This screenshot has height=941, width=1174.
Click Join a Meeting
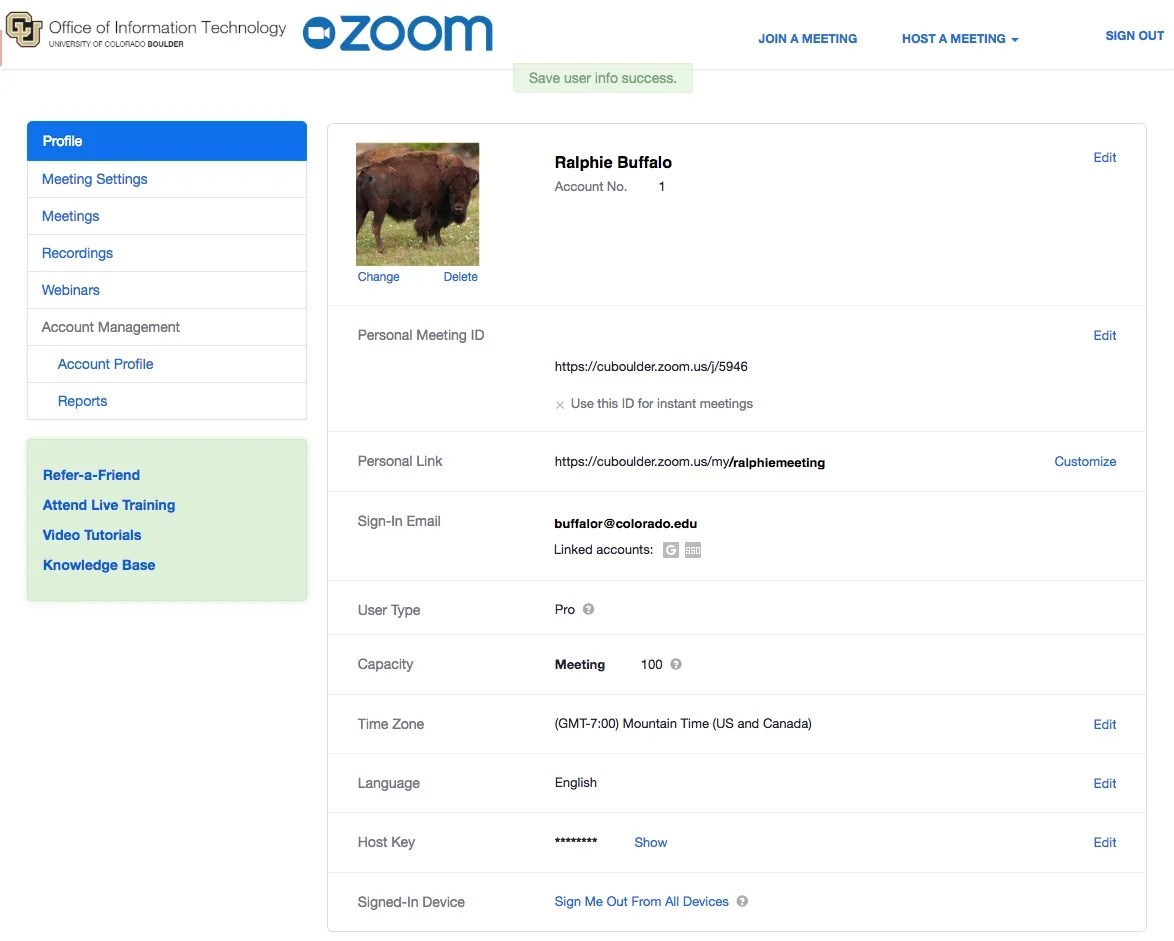(808, 38)
